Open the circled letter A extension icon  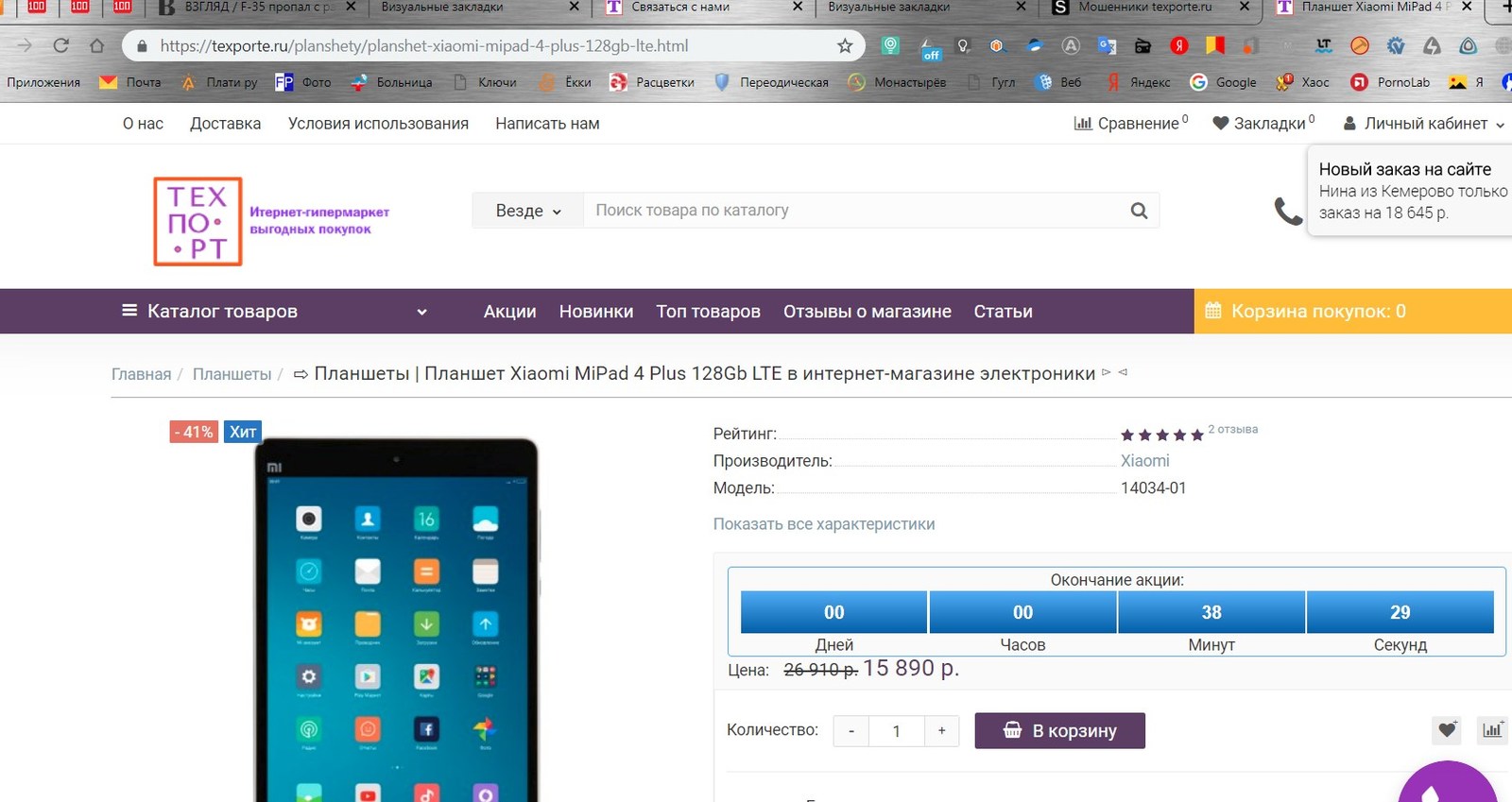pyautogui.click(x=1071, y=45)
